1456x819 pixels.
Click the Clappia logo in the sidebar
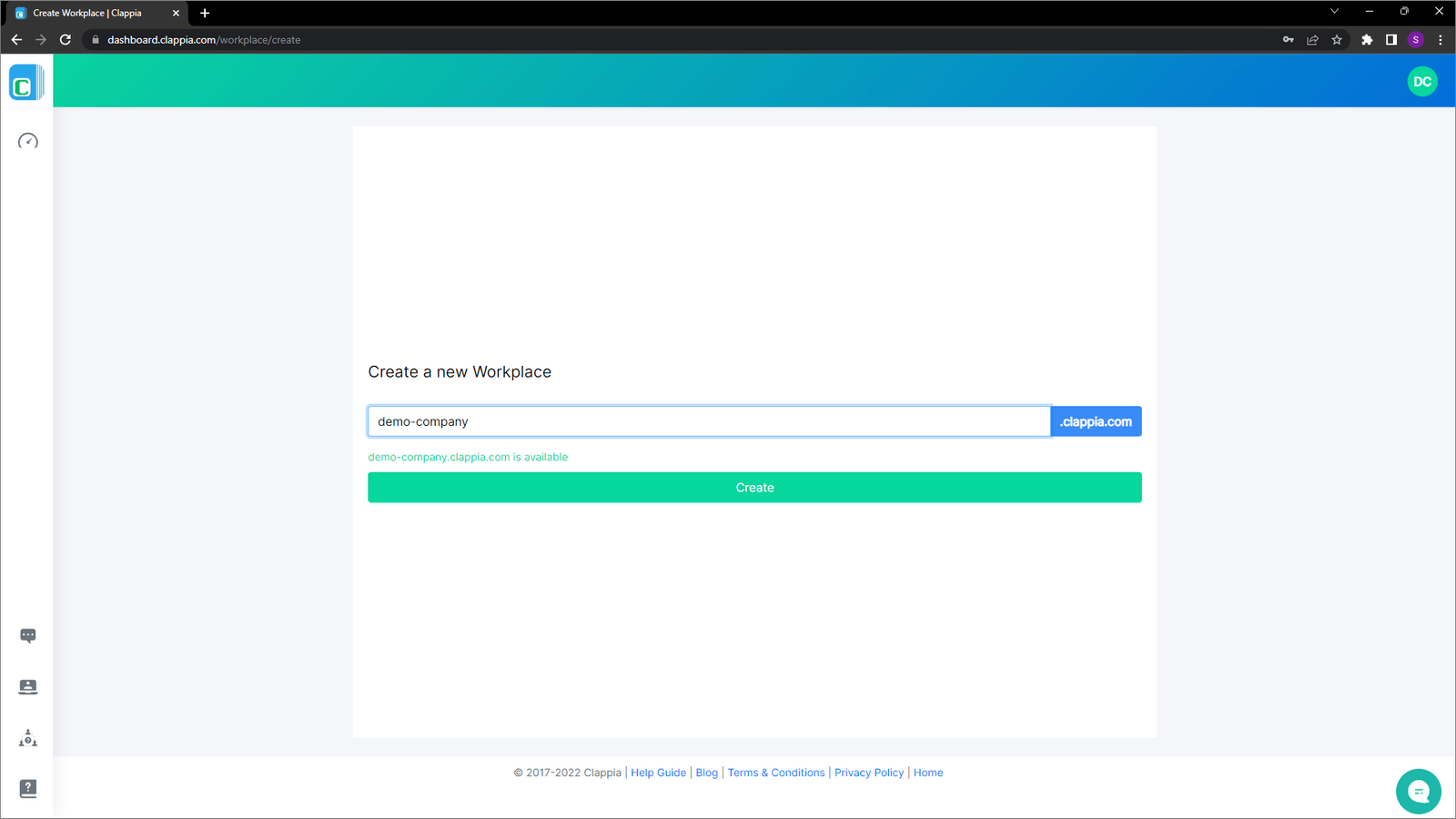26,82
